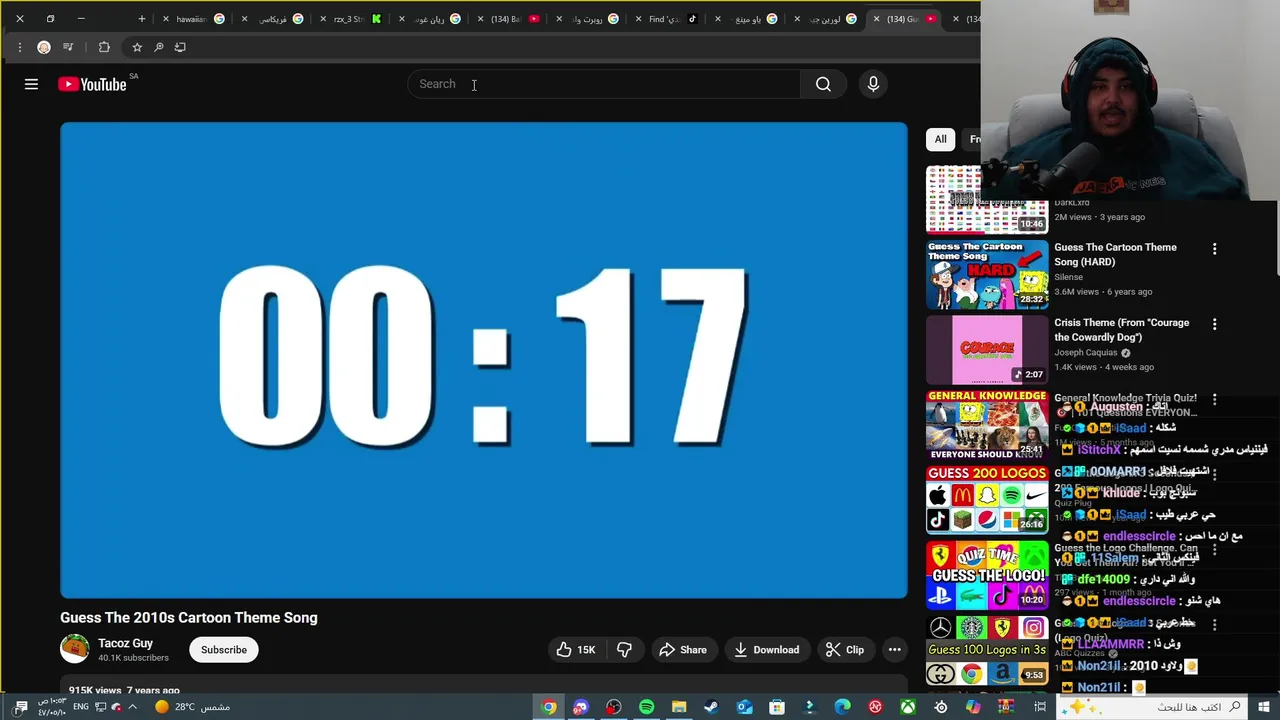
Task: Open Spotify from the taskbar
Action: pos(646,707)
